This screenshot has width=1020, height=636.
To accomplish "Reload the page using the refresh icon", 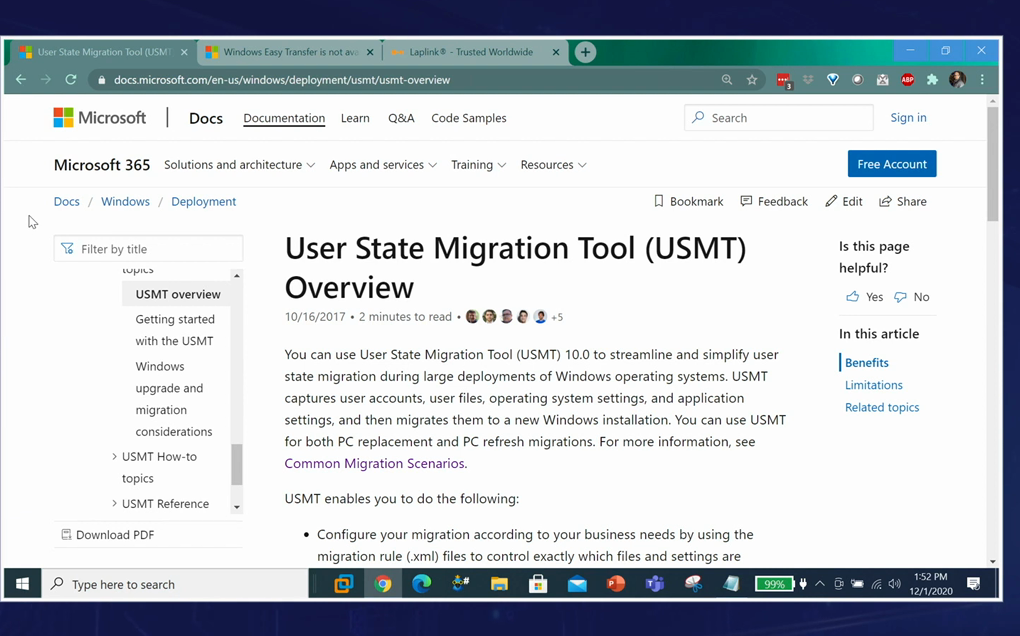I will click(71, 80).
